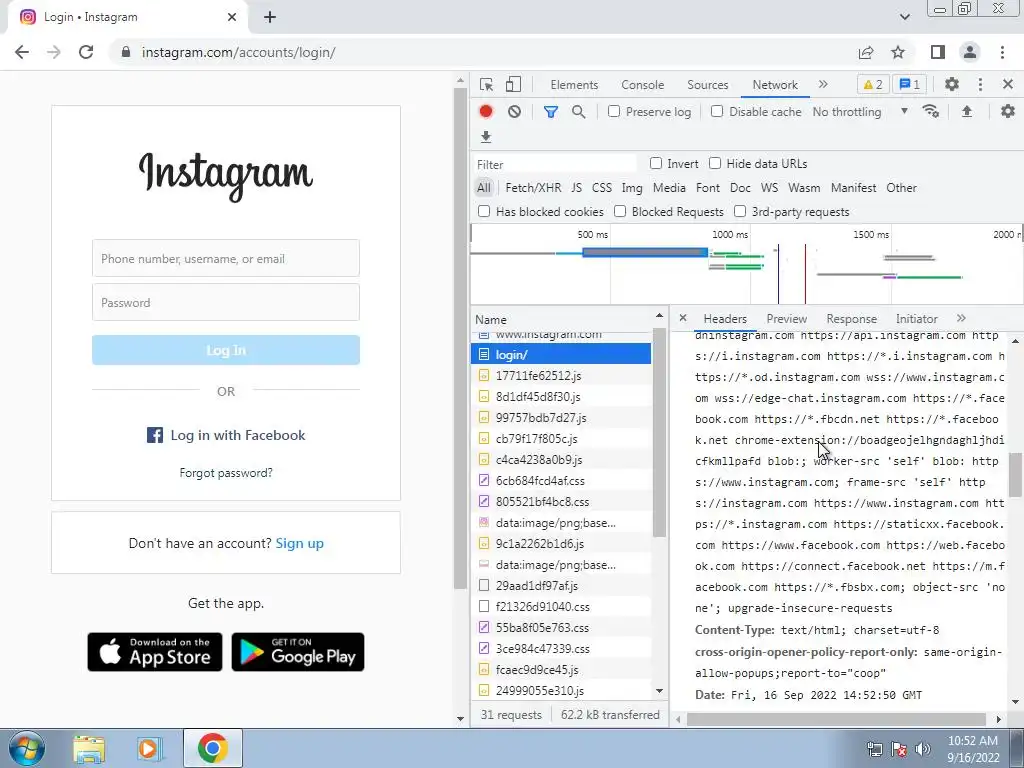Open the tab search dropdown arrow
1024x768 pixels.
tap(904, 17)
